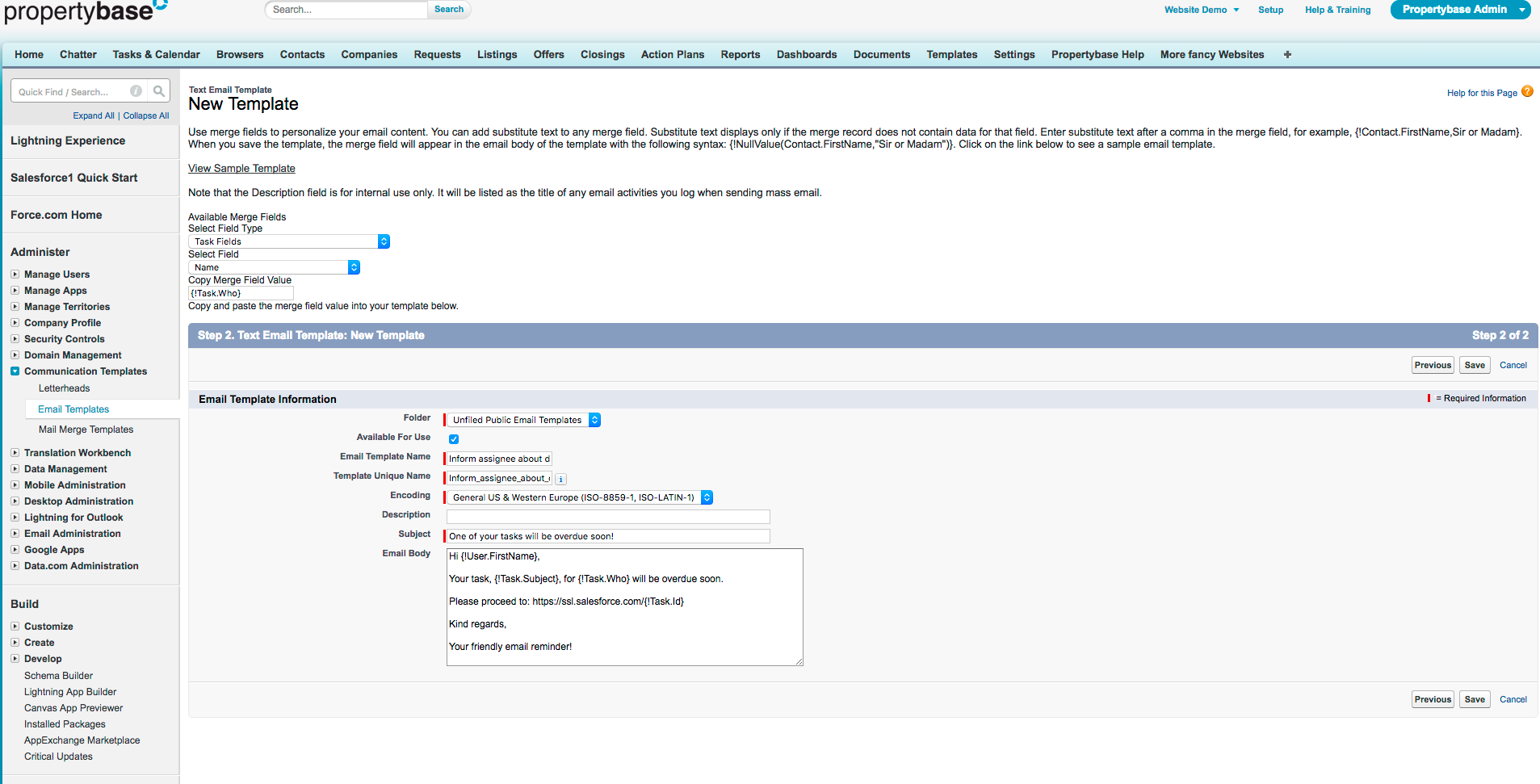
Task: Expand Manage Apps section
Action: click(x=15, y=291)
